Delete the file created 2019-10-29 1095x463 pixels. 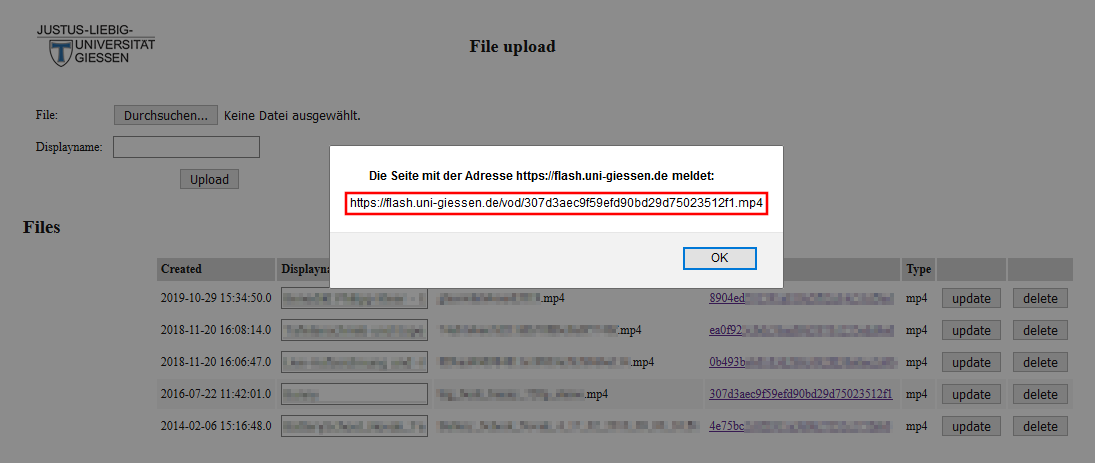pos(1040,298)
